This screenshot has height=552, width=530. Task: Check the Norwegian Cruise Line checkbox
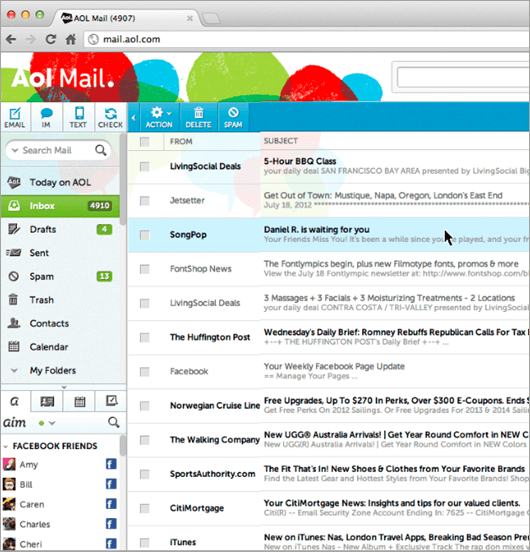[145, 406]
